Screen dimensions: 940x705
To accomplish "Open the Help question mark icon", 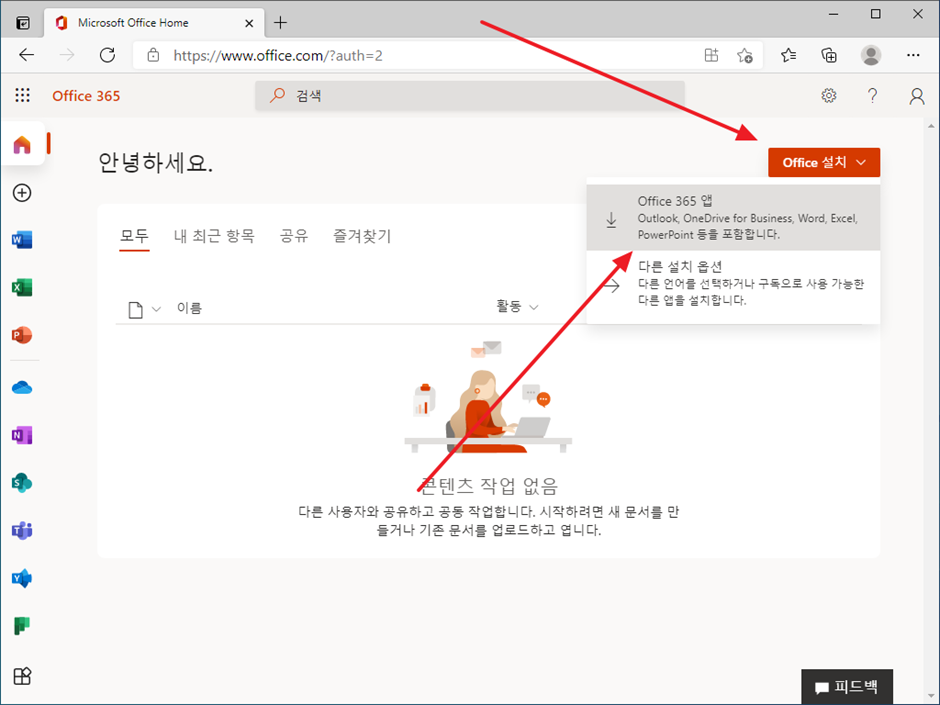I will (x=872, y=95).
